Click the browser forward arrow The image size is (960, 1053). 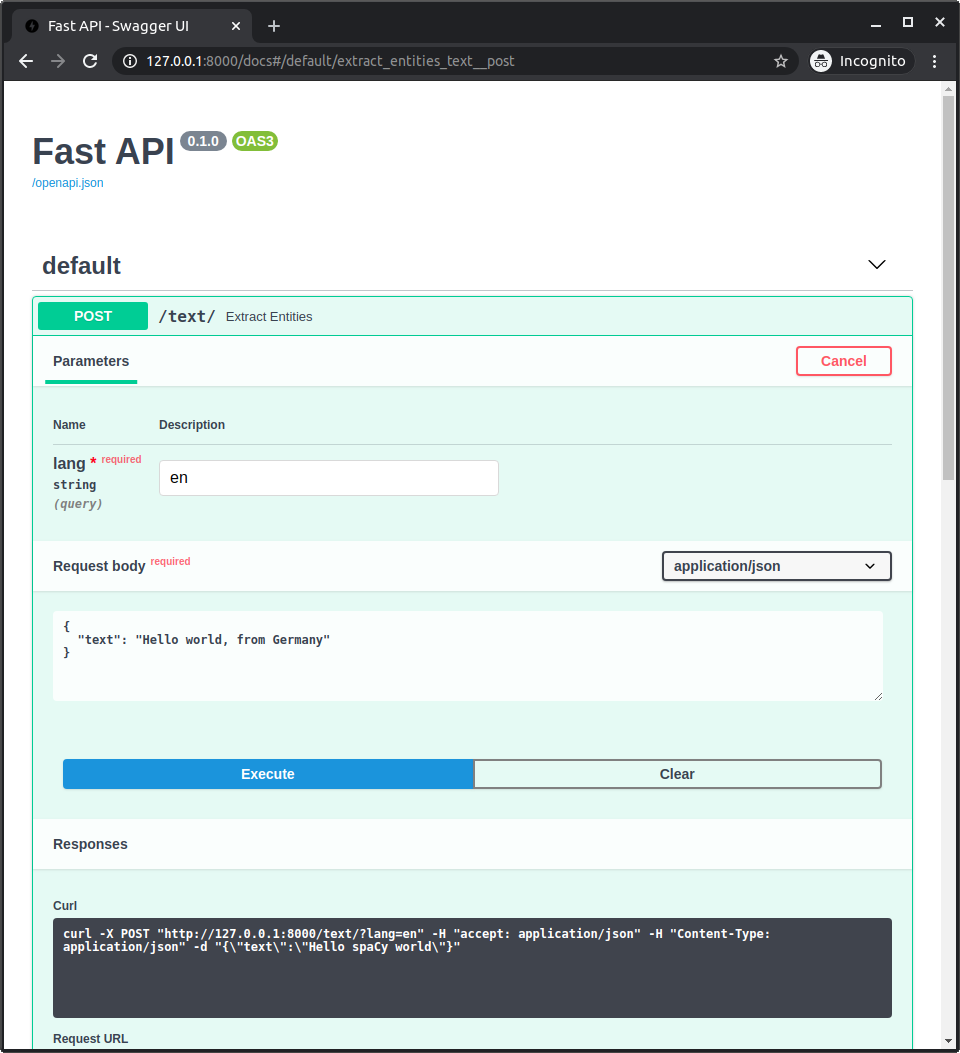click(x=58, y=61)
